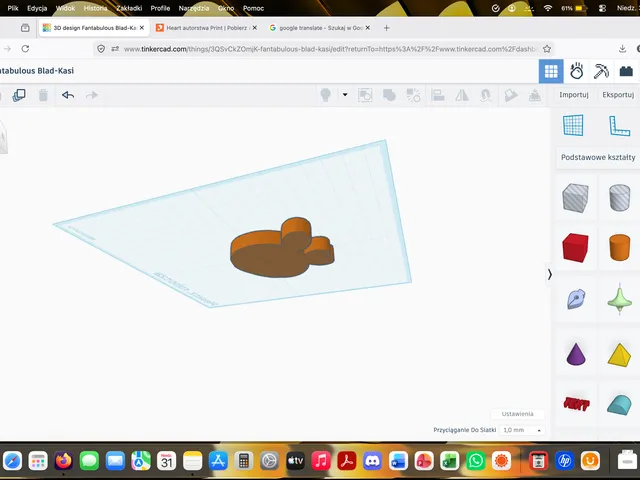Click the Firefox view icon beside tabs
This screenshot has height=480, width=640.
(x=25, y=28)
